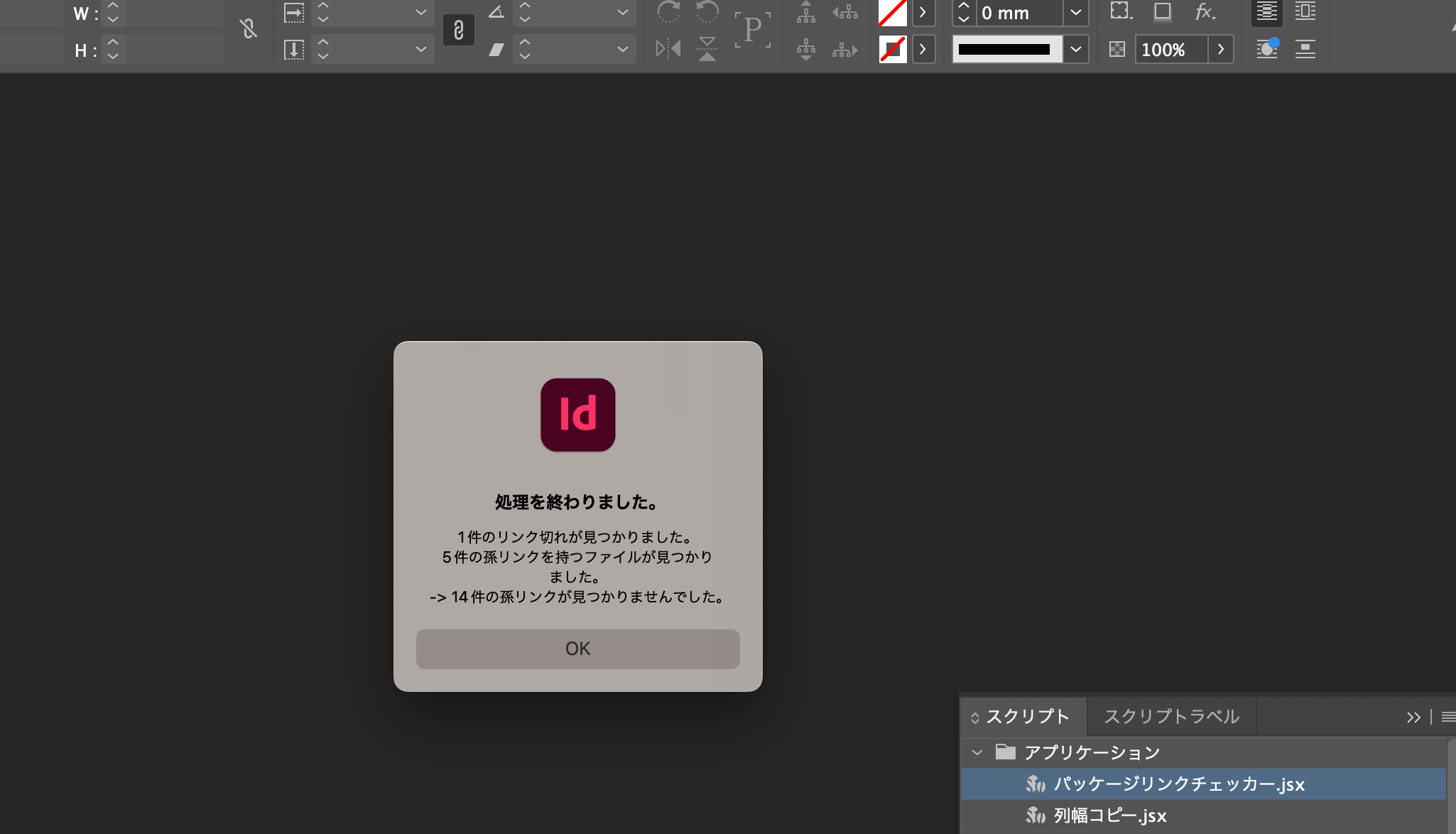Toggle the jump object text wrap

pos(1305,49)
